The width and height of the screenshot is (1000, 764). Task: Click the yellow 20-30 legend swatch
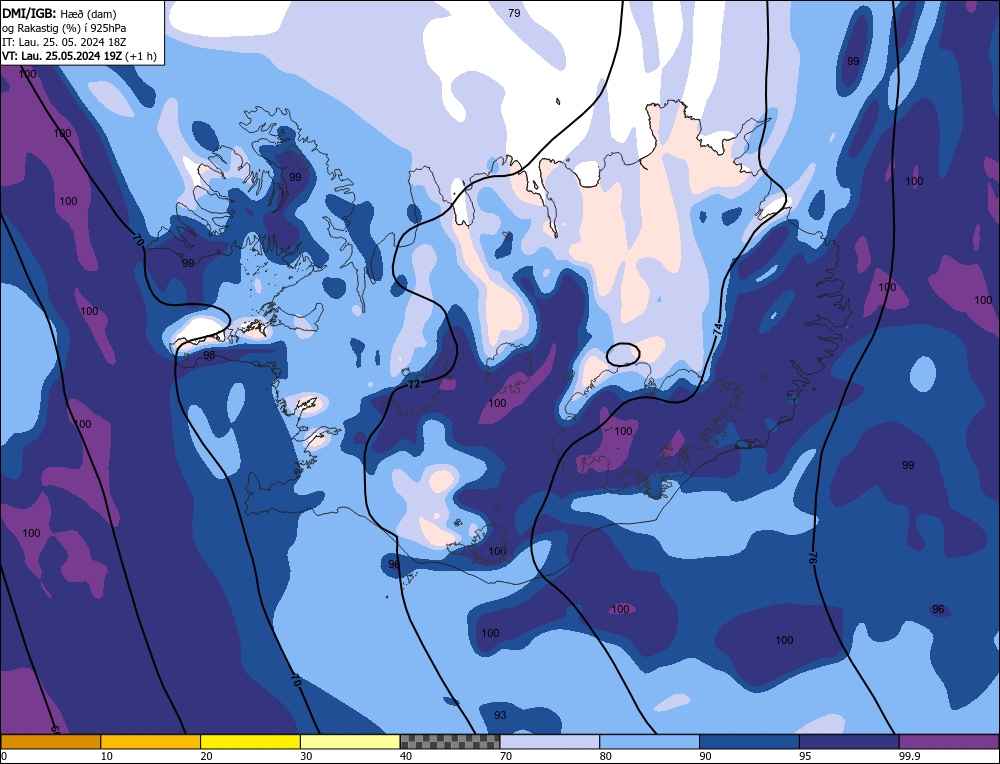click(x=250, y=741)
